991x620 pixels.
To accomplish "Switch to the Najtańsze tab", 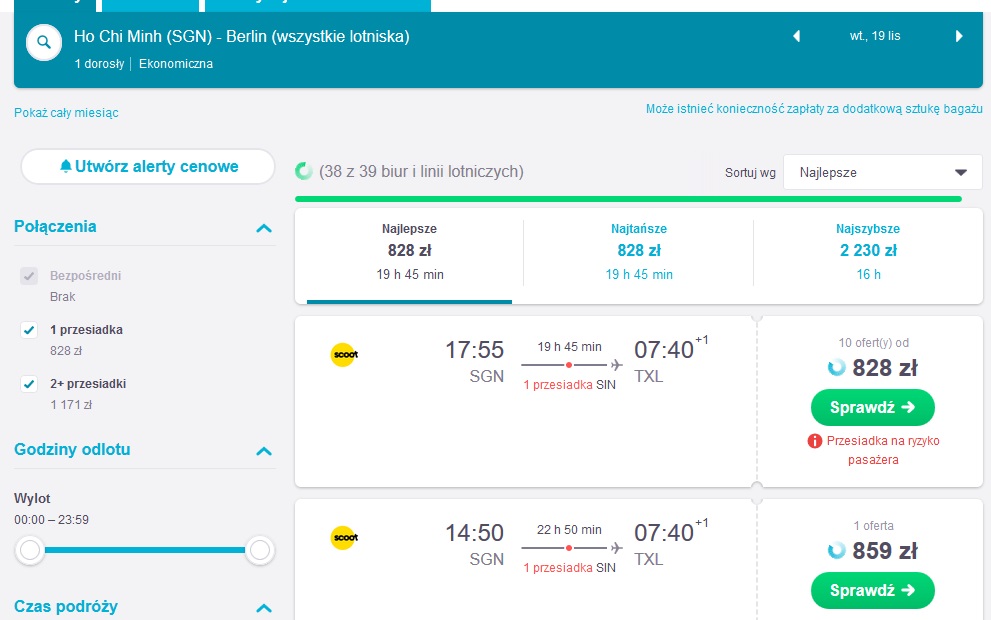I will pos(638,252).
